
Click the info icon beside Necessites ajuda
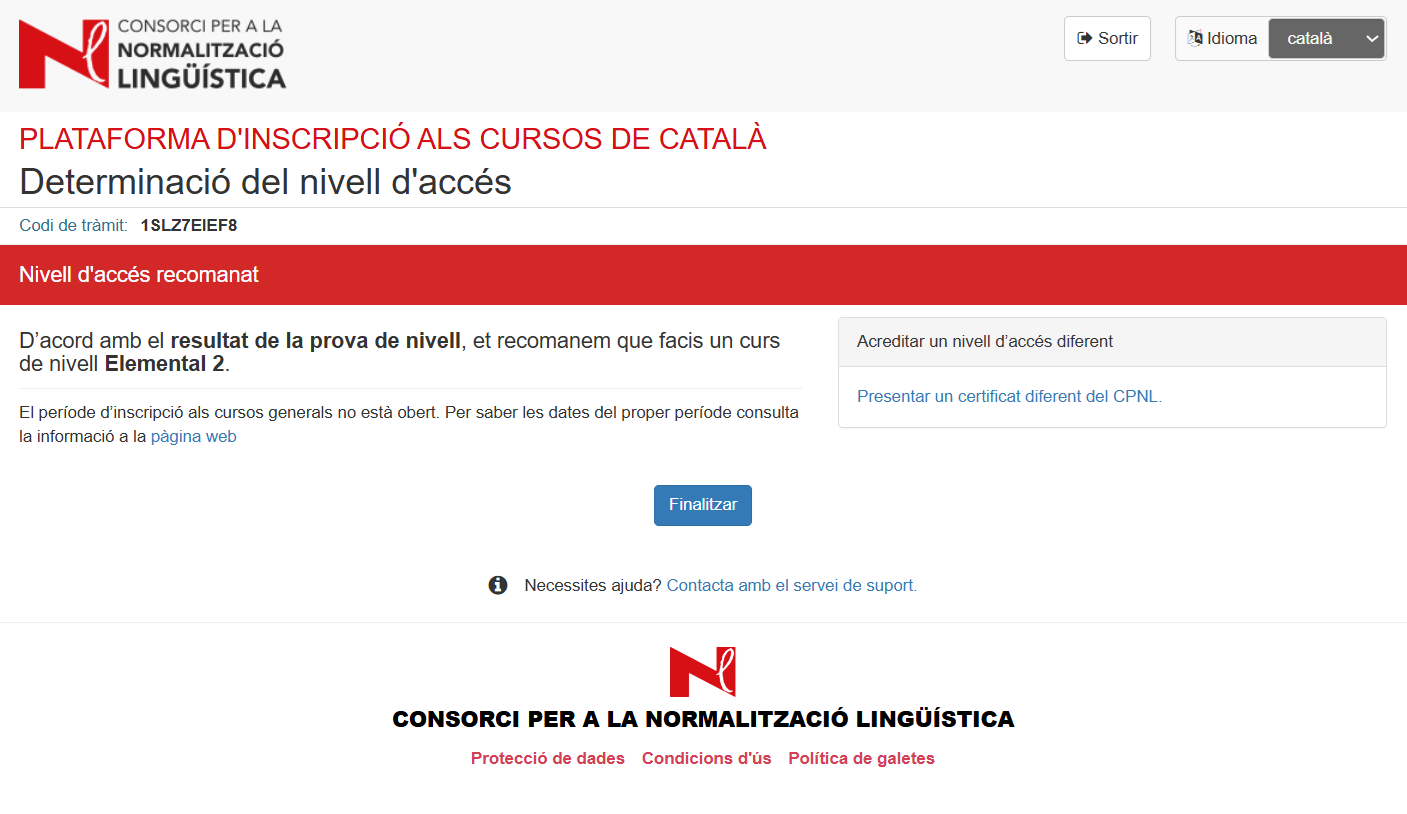pyautogui.click(x=498, y=586)
